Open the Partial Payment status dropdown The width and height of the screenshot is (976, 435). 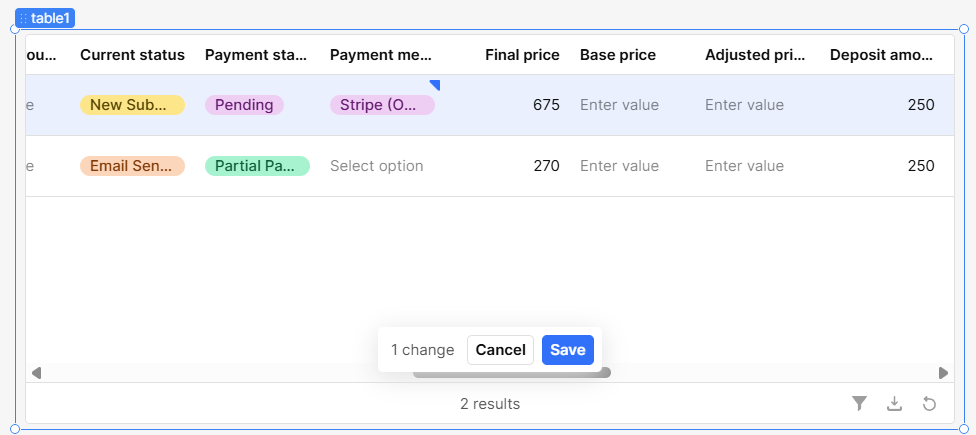(257, 166)
